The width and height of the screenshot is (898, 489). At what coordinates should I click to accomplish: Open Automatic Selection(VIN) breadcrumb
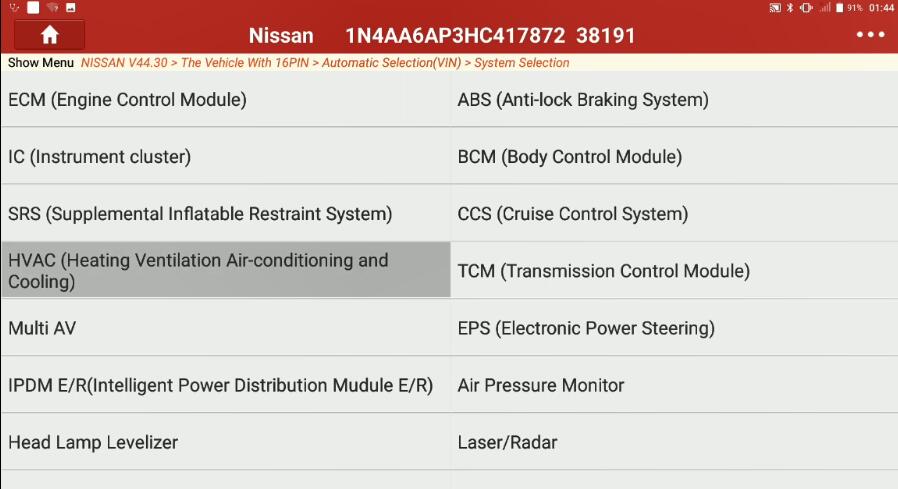(x=391, y=62)
